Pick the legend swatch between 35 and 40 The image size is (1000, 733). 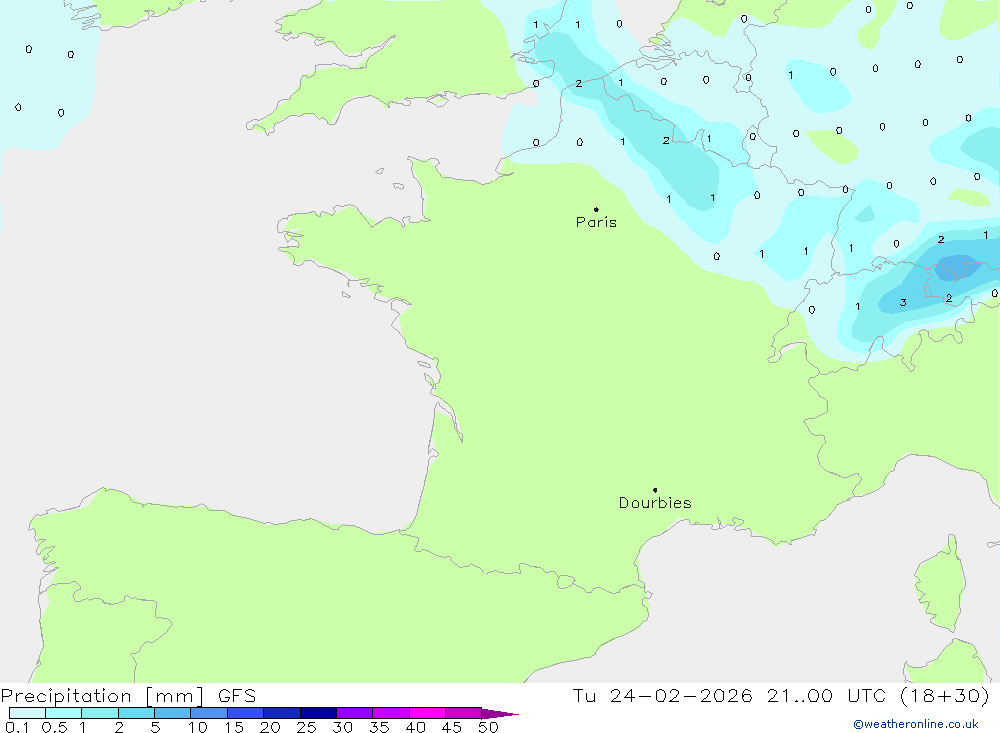click(391, 713)
